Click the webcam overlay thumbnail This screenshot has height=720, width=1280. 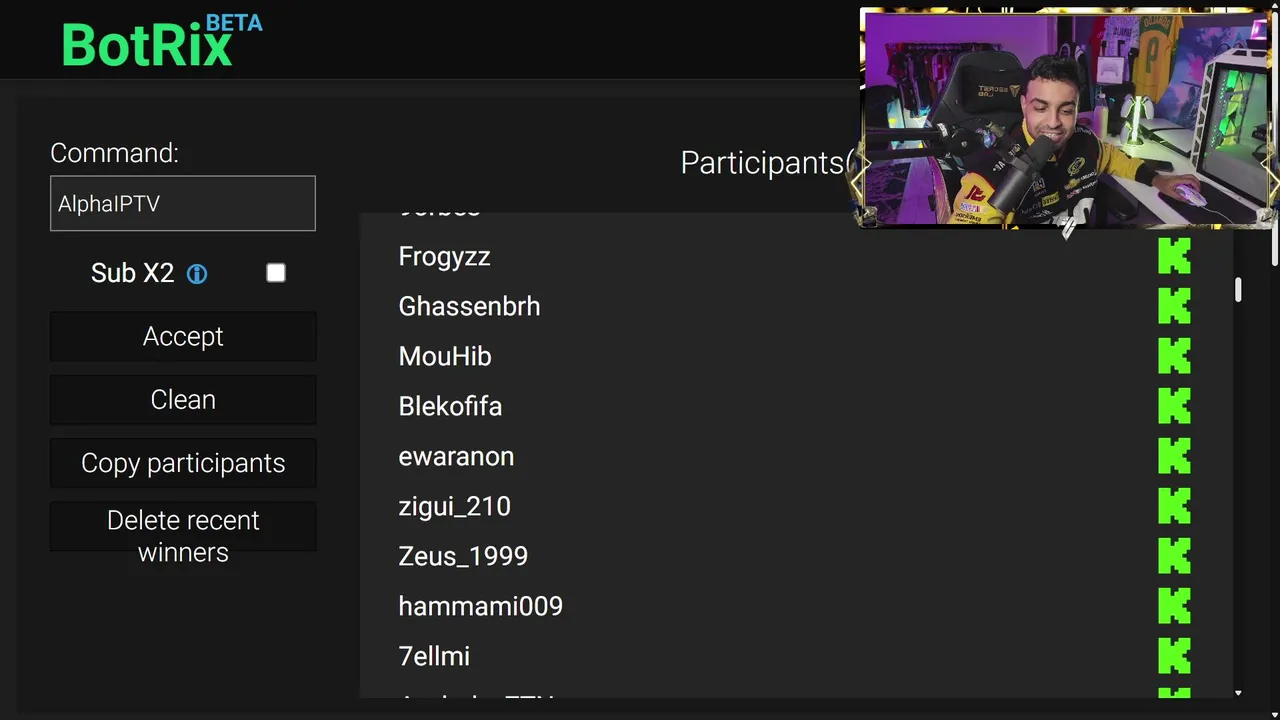(x=1065, y=118)
